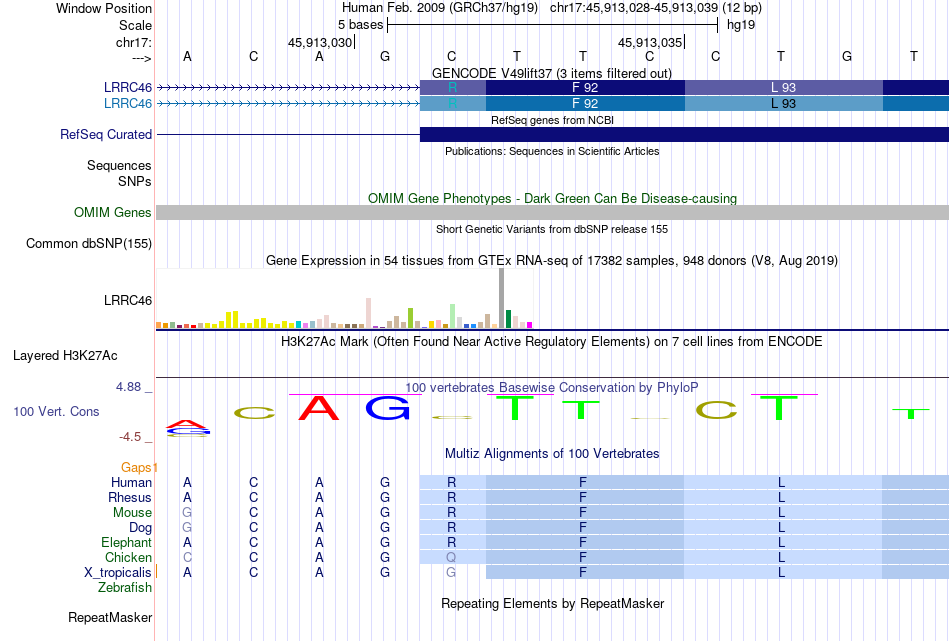Image resolution: width=950 pixels, height=641 pixels.
Task: Click the Basewise Conservation by PhyloP title
Action: click(551, 387)
